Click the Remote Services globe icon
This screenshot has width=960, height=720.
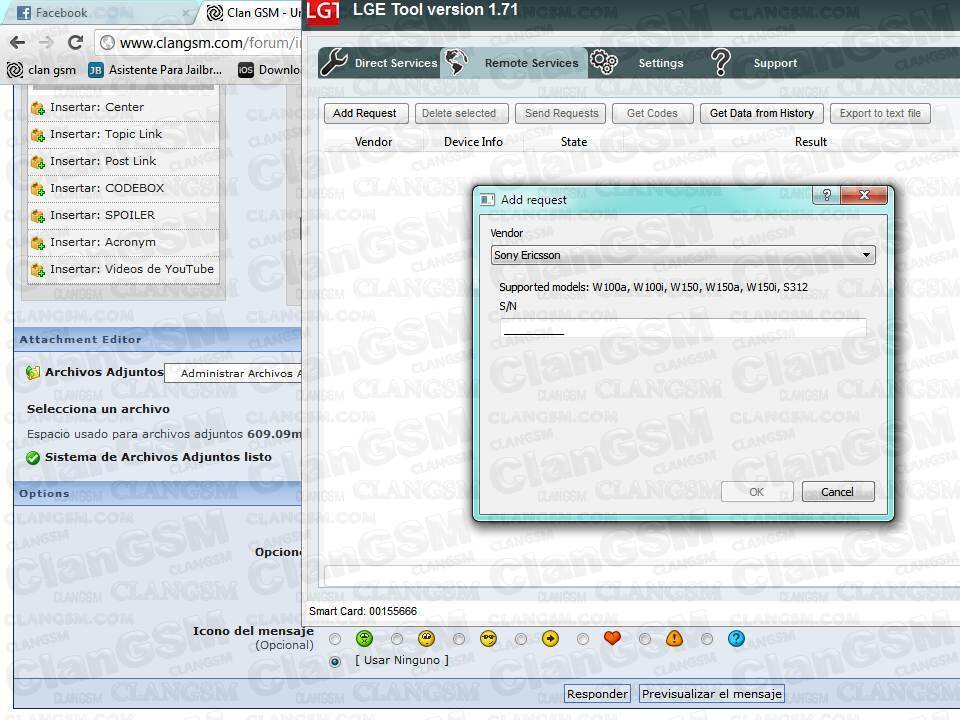point(456,62)
